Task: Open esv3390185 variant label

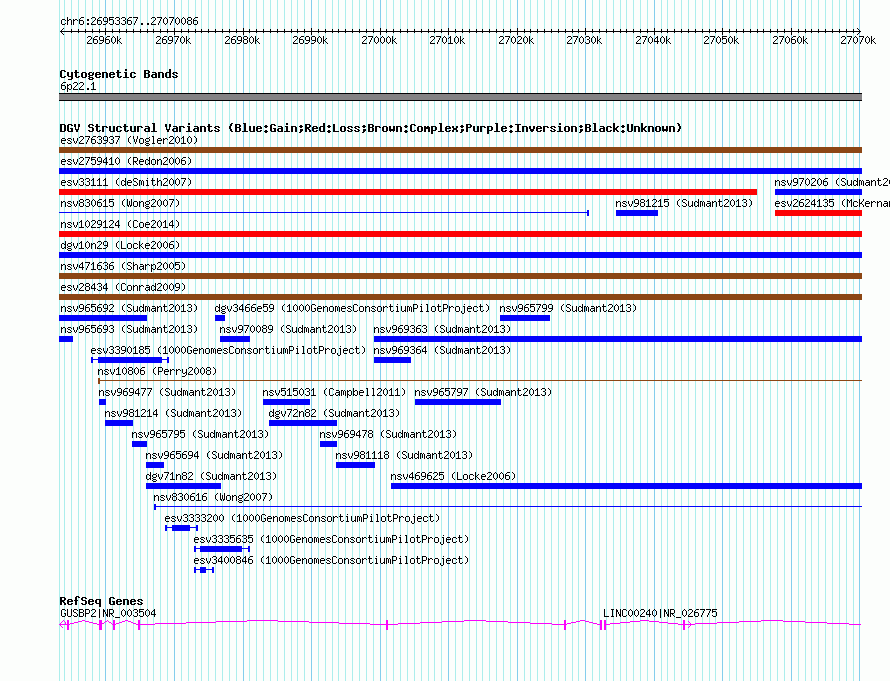Action: pyautogui.click(x=228, y=350)
